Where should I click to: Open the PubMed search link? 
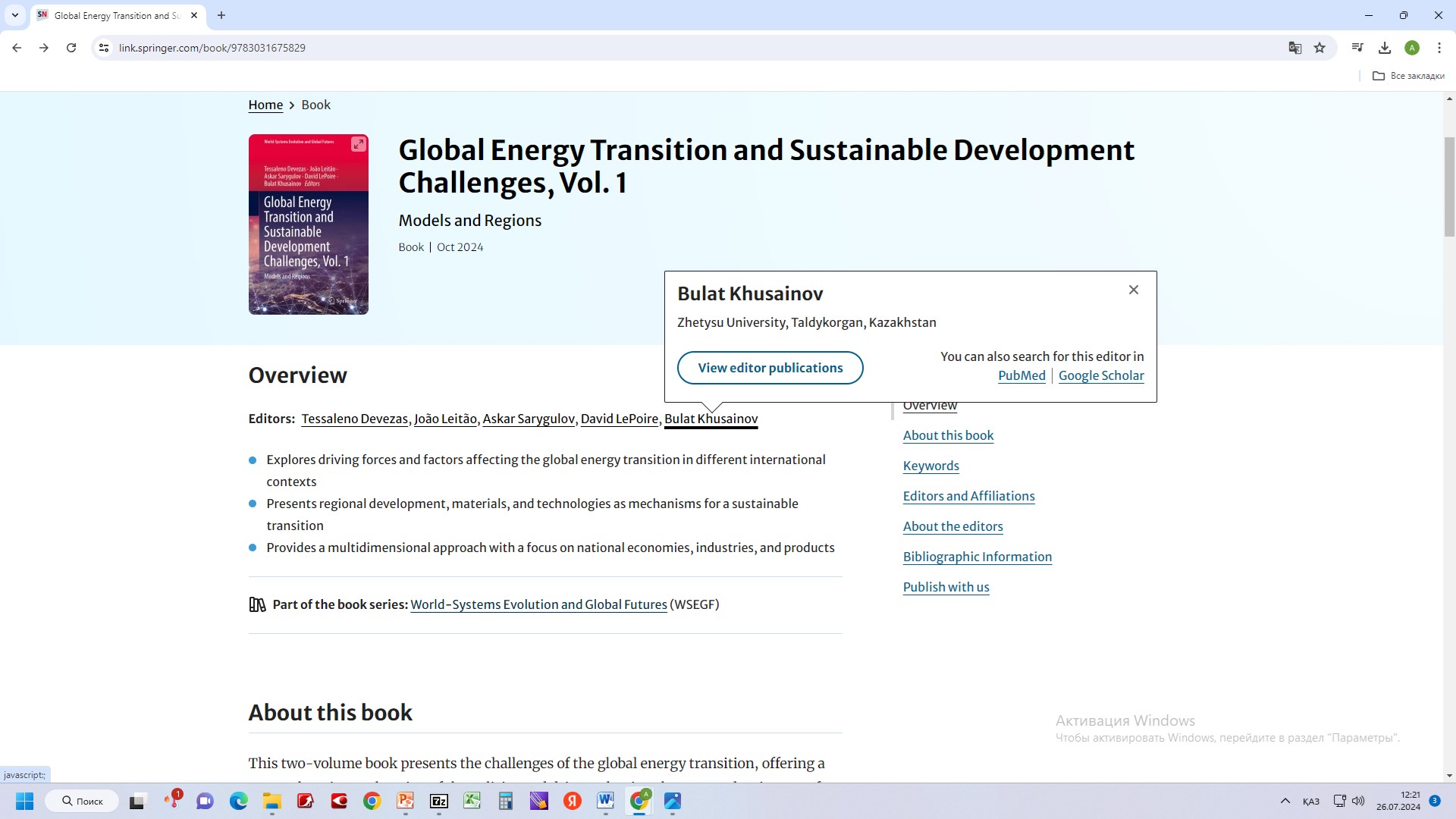1021,375
